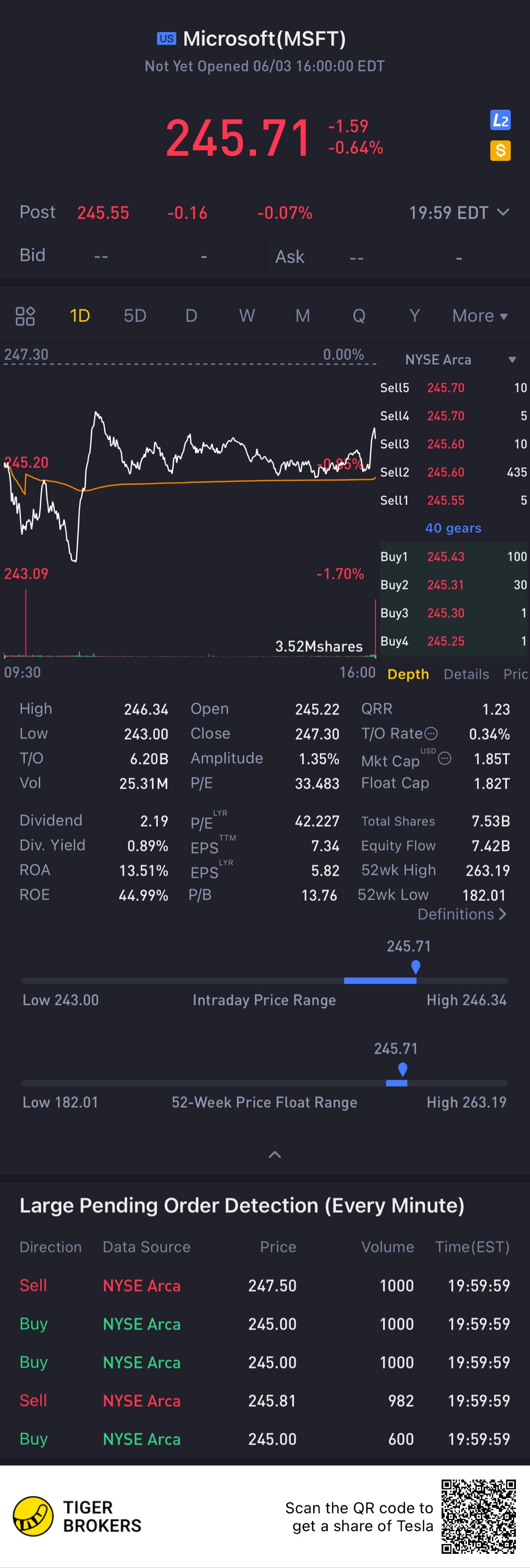Tap the Tiger Brokers logo
Screen dimensions: 530x1568
tap(33, 1516)
